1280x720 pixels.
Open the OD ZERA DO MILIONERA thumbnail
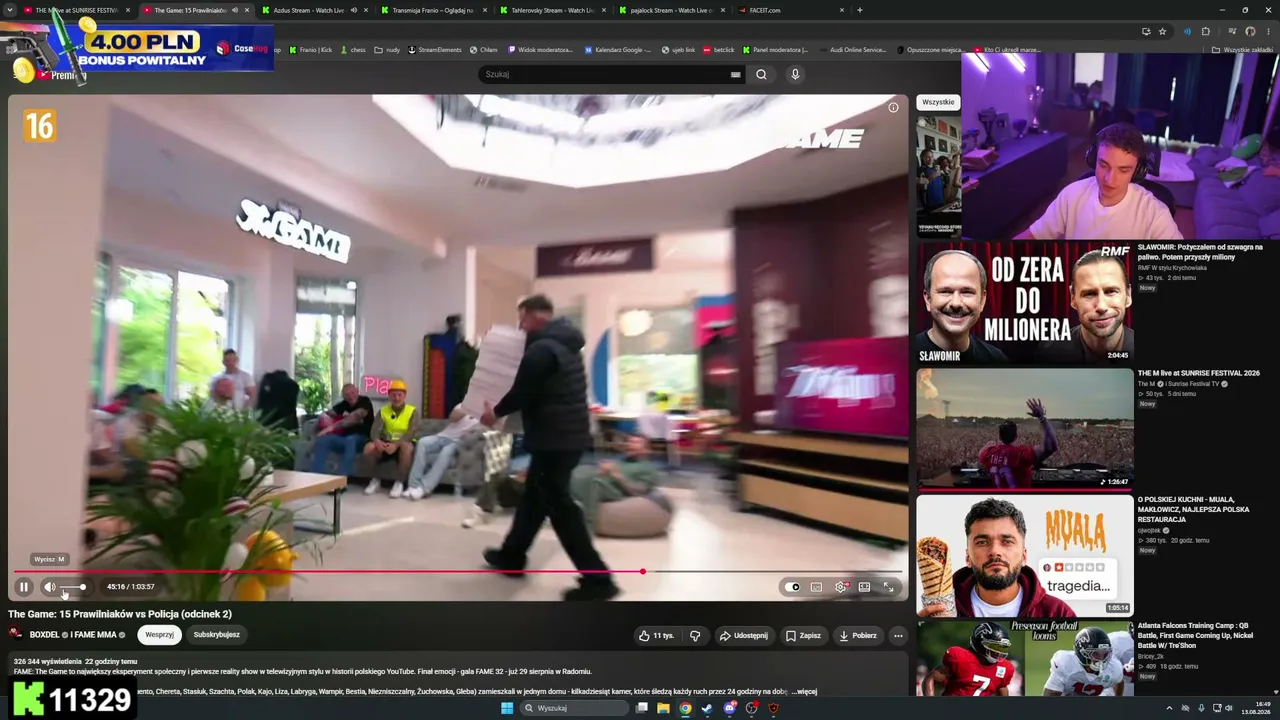[x=1025, y=302]
